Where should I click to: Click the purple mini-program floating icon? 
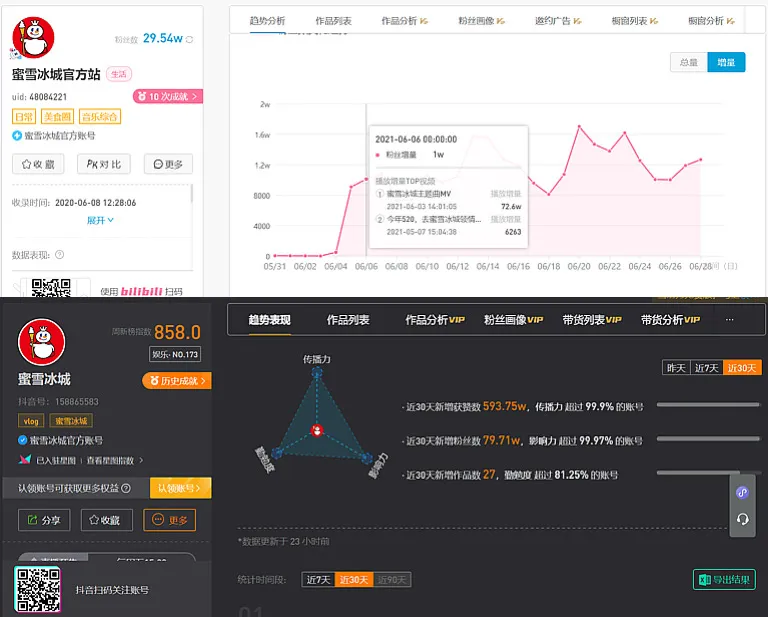tap(742, 493)
